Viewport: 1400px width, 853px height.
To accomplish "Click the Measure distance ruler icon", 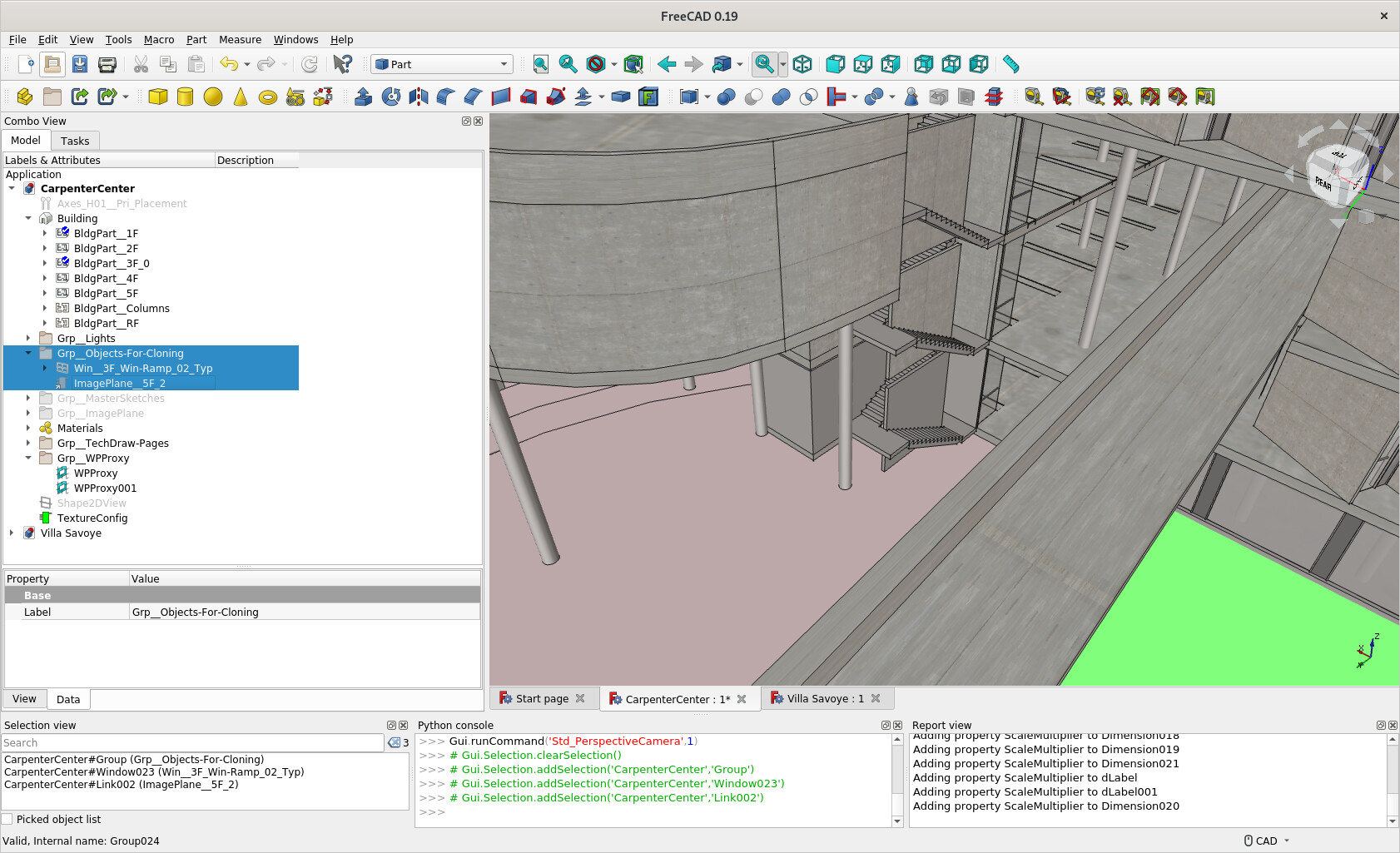I will point(1010,64).
